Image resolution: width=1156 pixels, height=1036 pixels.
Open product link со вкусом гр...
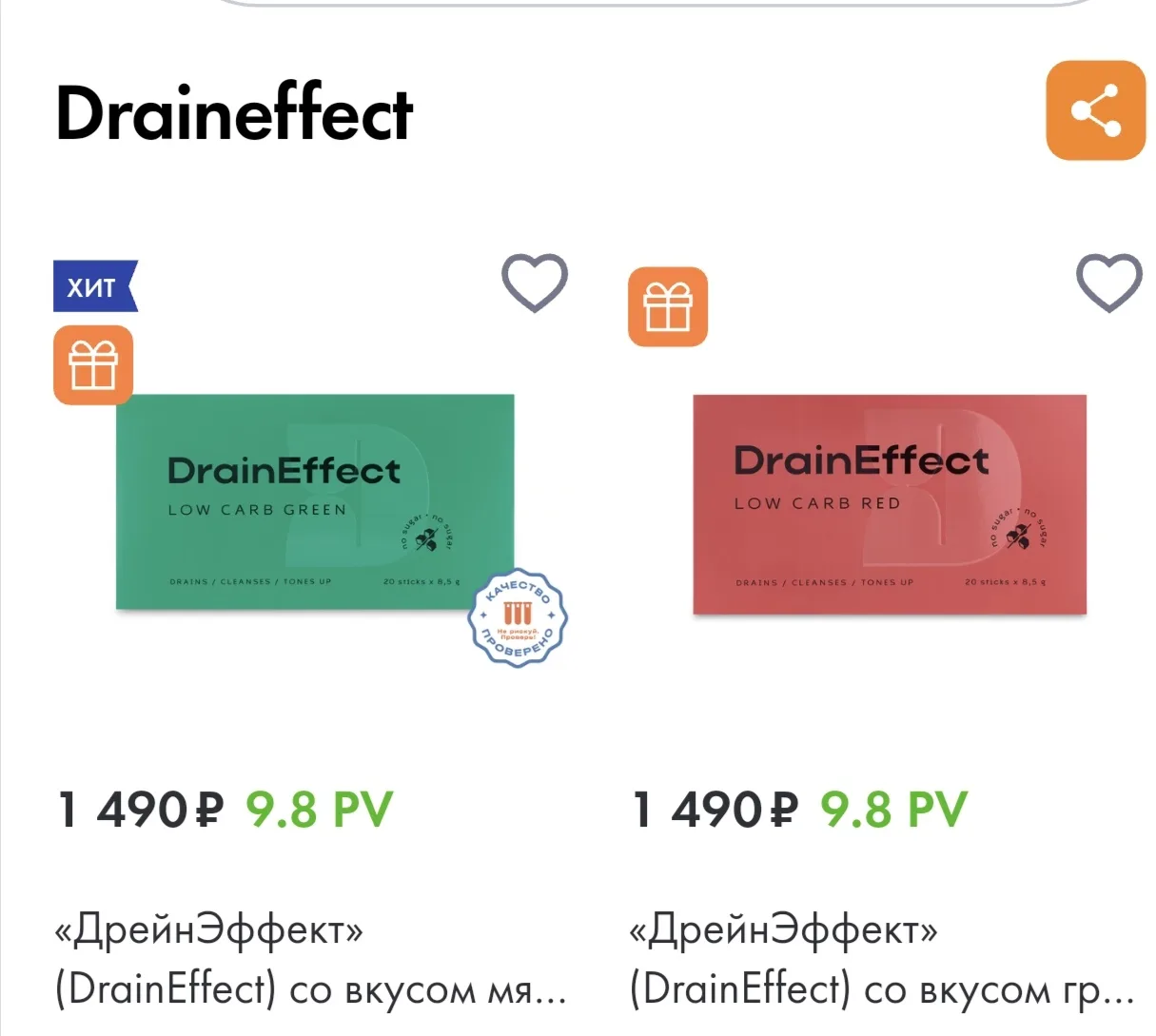tap(882, 959)
